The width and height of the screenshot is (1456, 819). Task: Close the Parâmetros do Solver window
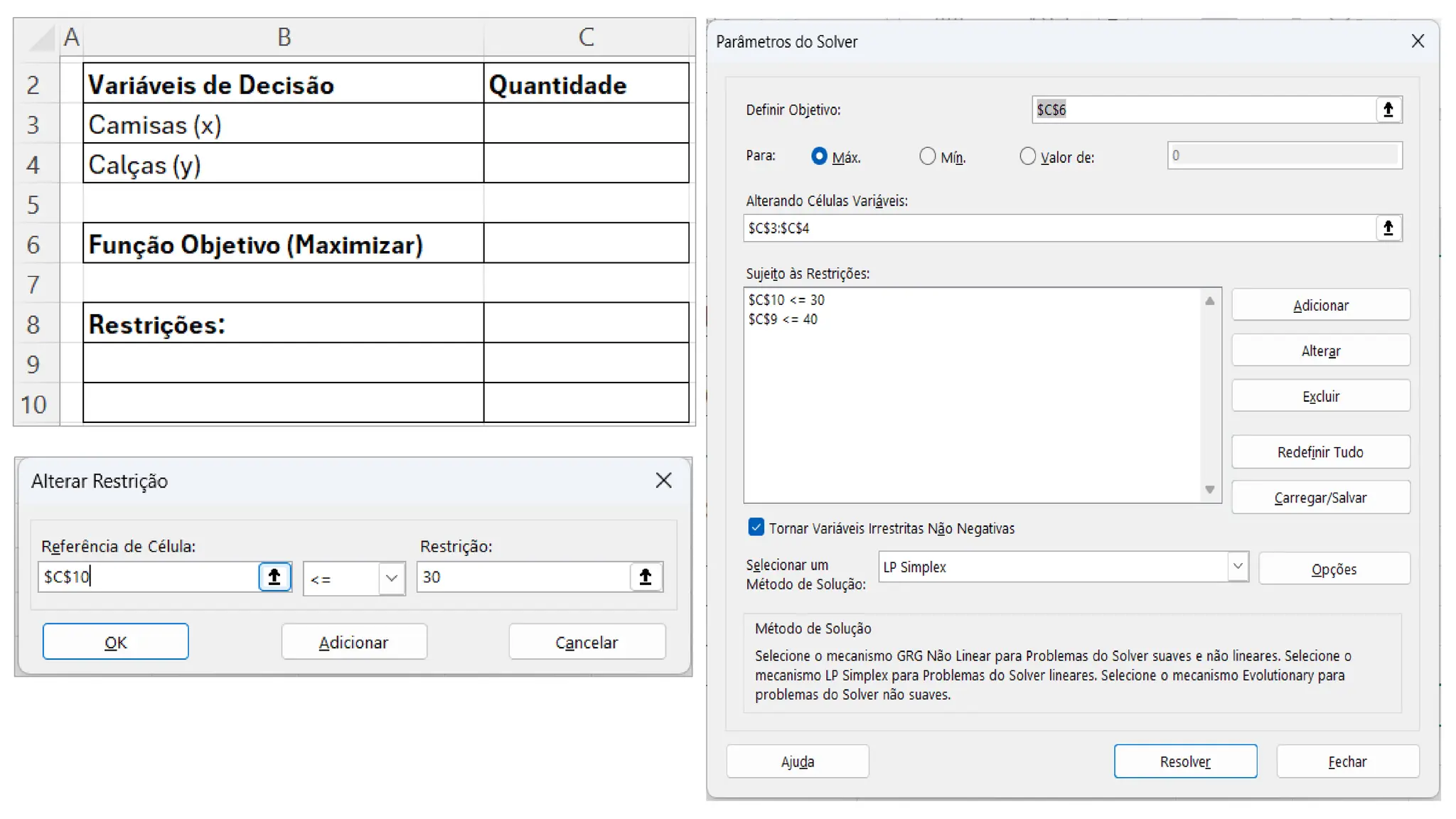[1418, 41]
